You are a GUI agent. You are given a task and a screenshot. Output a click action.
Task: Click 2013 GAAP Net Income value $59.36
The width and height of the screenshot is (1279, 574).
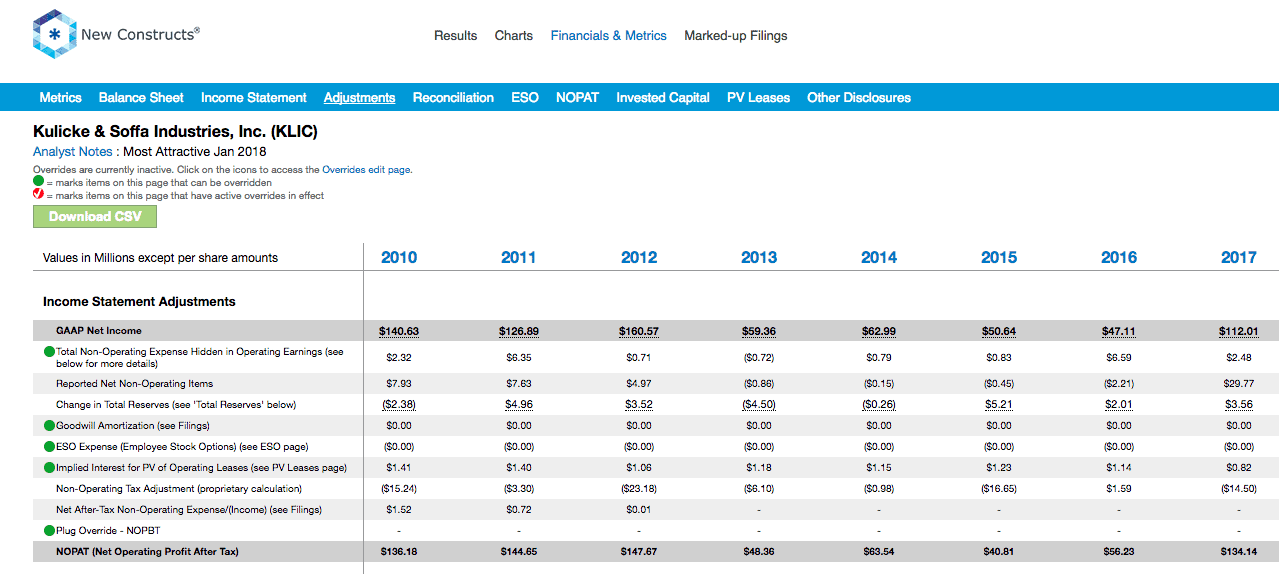[759, 331]
